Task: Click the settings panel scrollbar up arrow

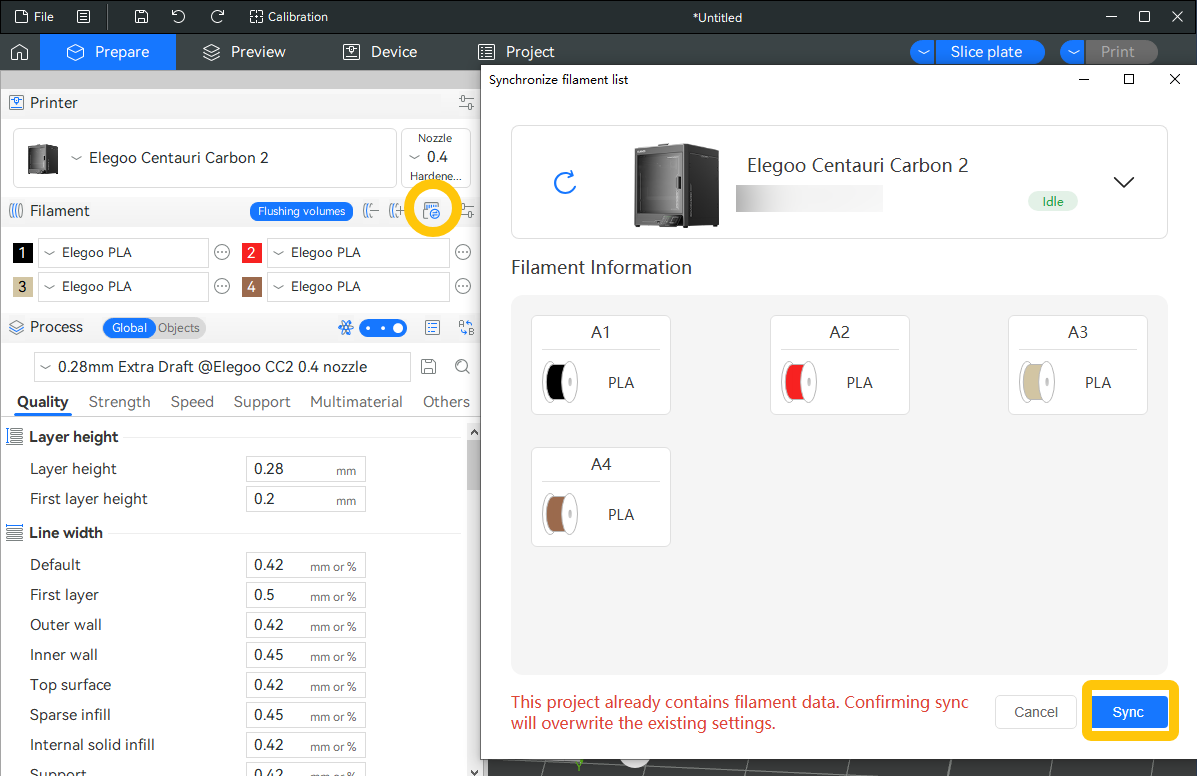Action: [474, 433]
